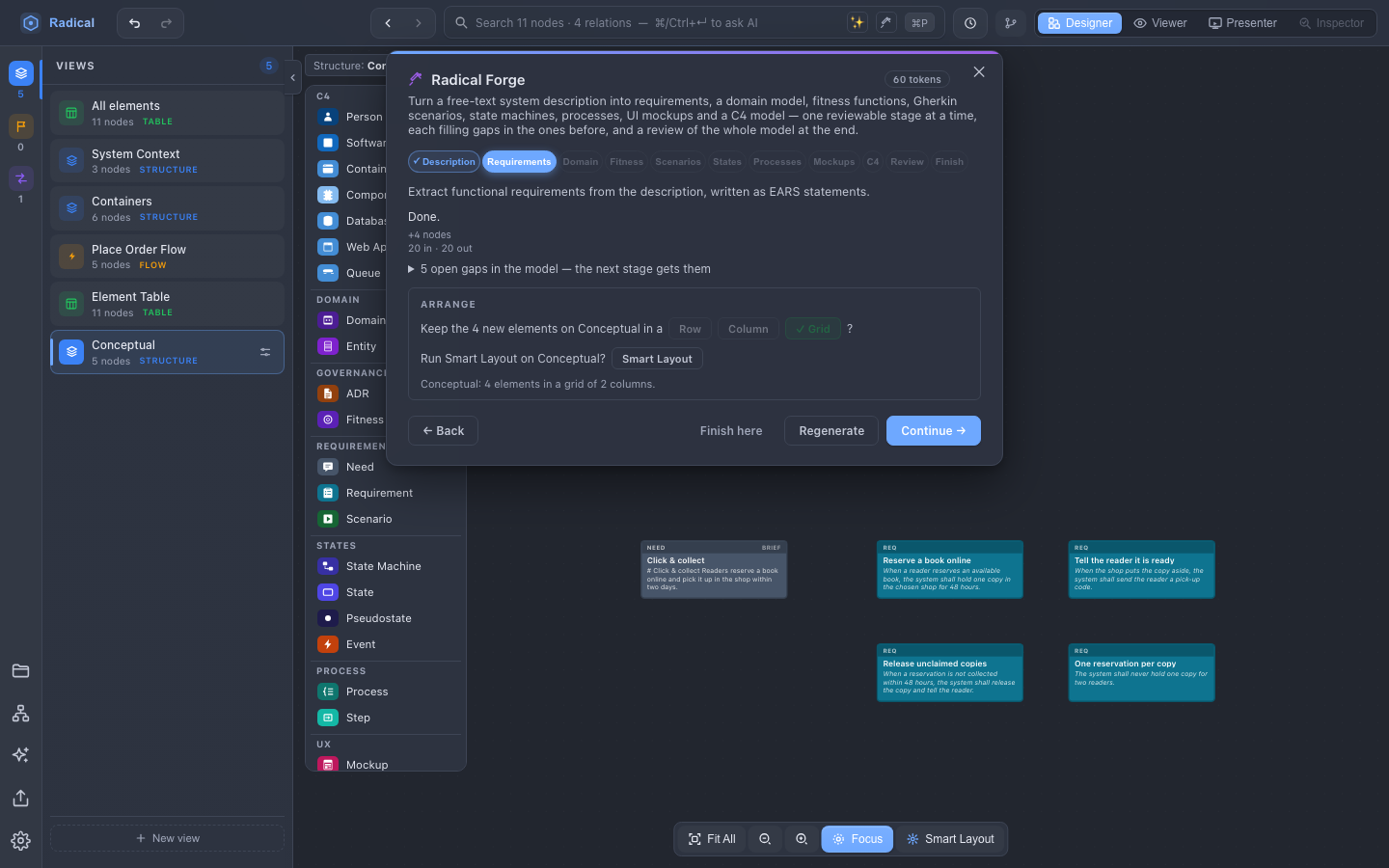This screenshot has width=1389, height=868.
Task: Click Continue in Radical Forge
Action: coord(934,431)
